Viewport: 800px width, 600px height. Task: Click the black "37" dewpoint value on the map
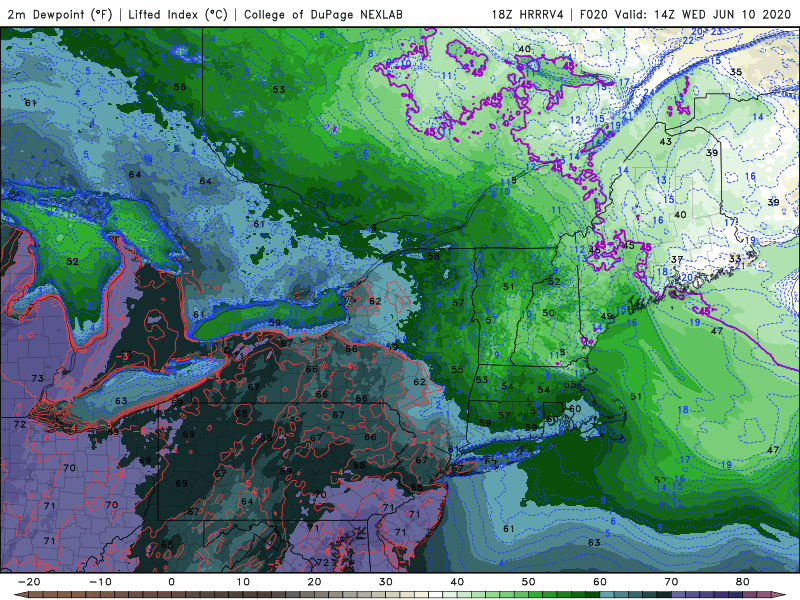click(677, 260)
